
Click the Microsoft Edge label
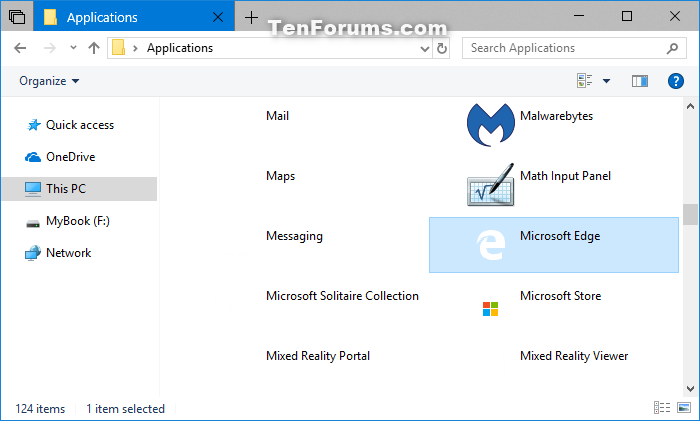coord(560,236)
